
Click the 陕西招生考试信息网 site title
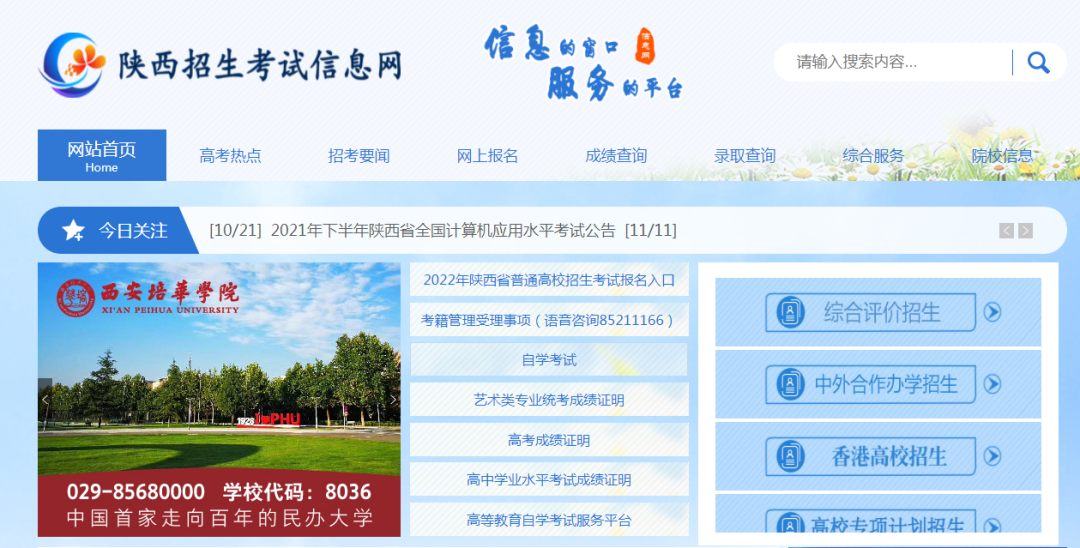point(260,65)
